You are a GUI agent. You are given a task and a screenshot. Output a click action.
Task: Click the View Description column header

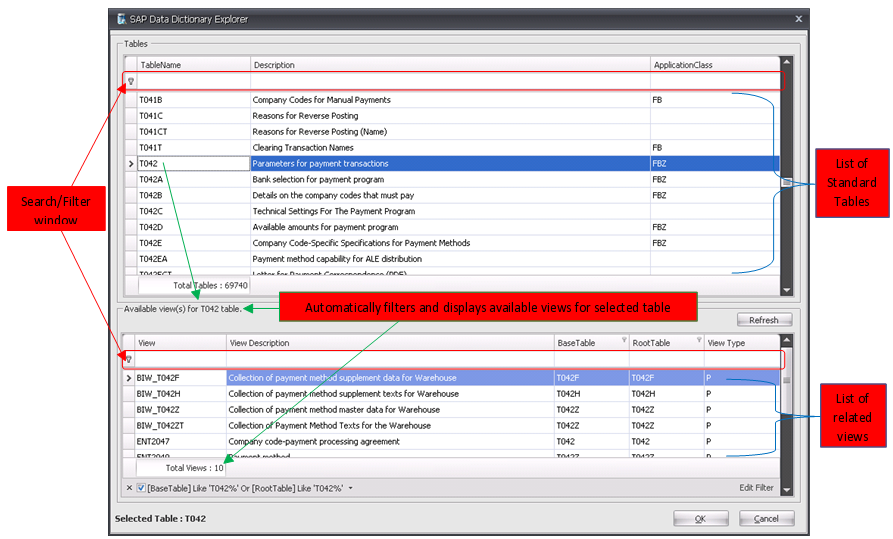coord(389,343)
